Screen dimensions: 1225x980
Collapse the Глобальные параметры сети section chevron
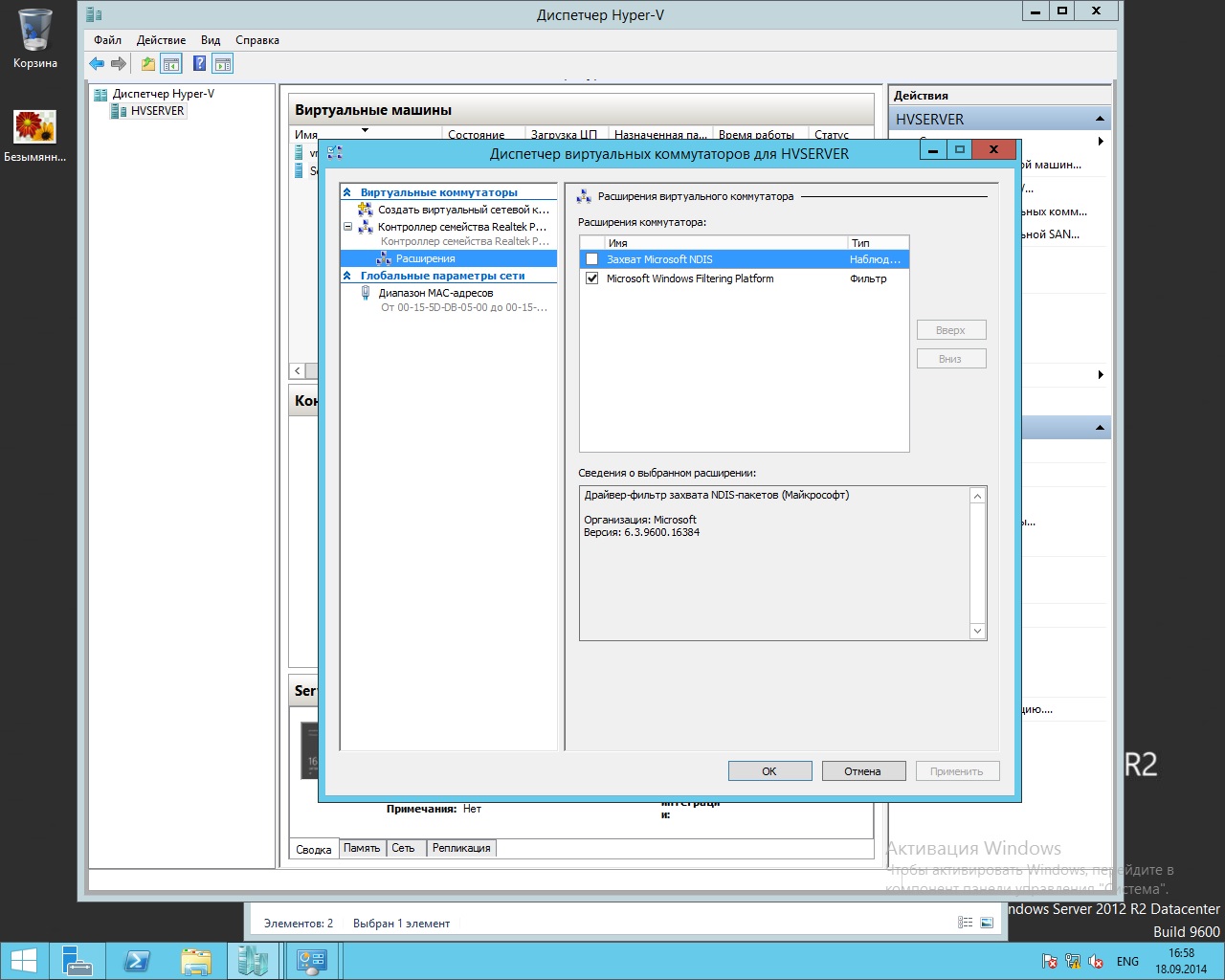[347, 276]
